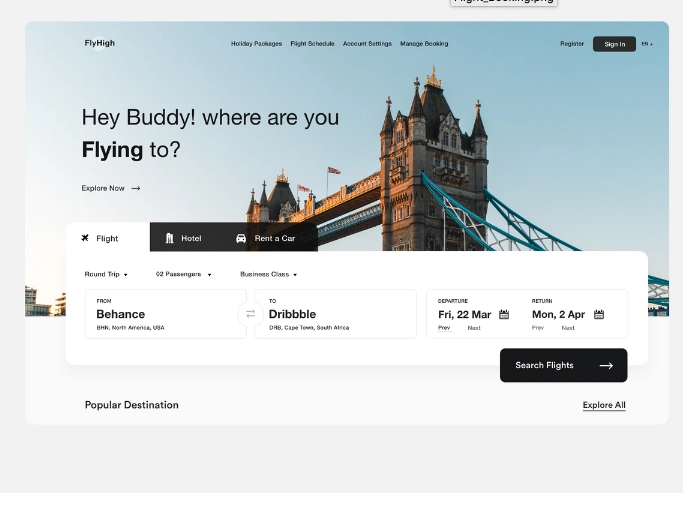The width and height of the screenshot is (683, 525).
Task: Open Manage Booking
Action: pos(424,44)
